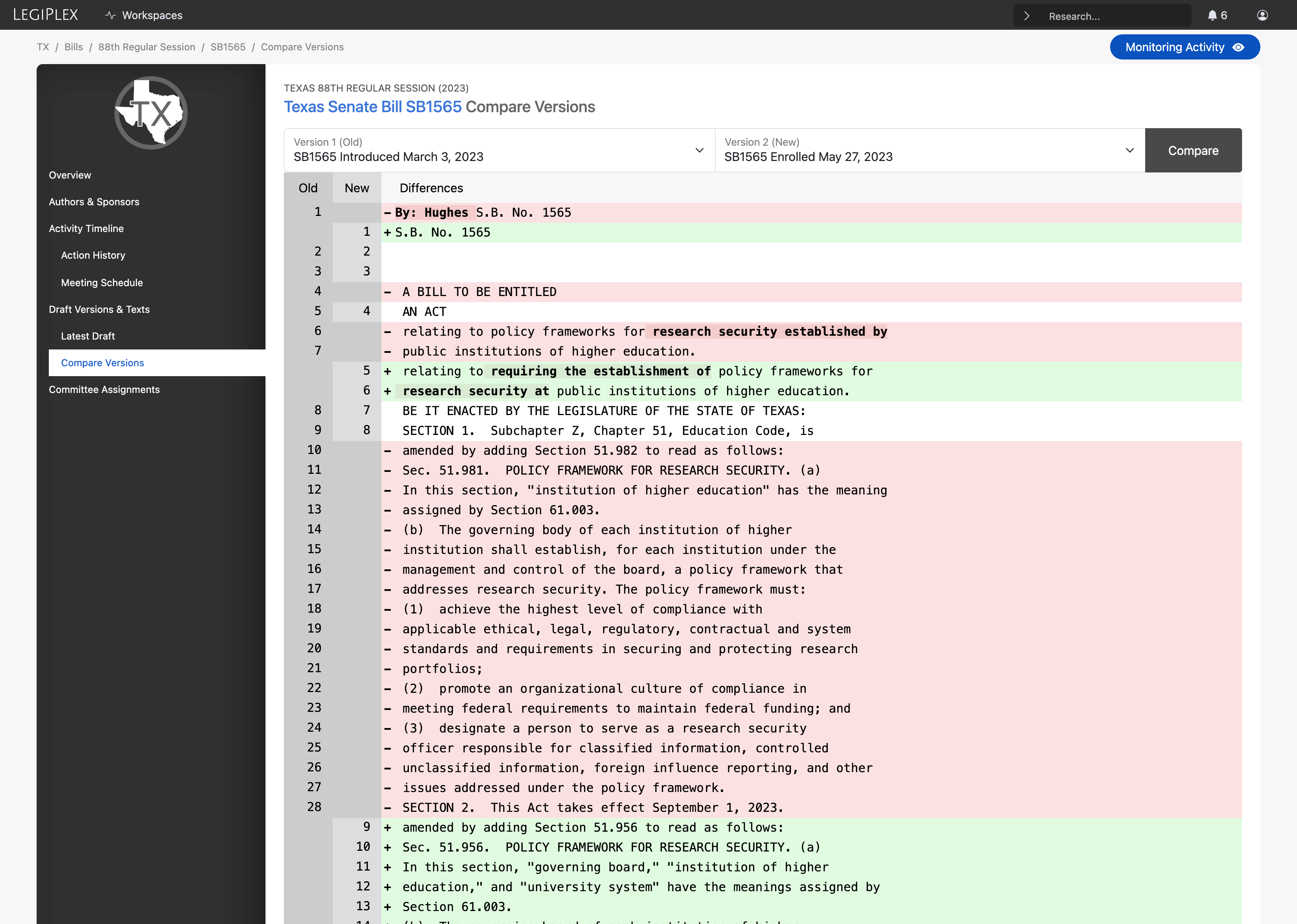Go to TX breadcrumb

pos(43,47)
